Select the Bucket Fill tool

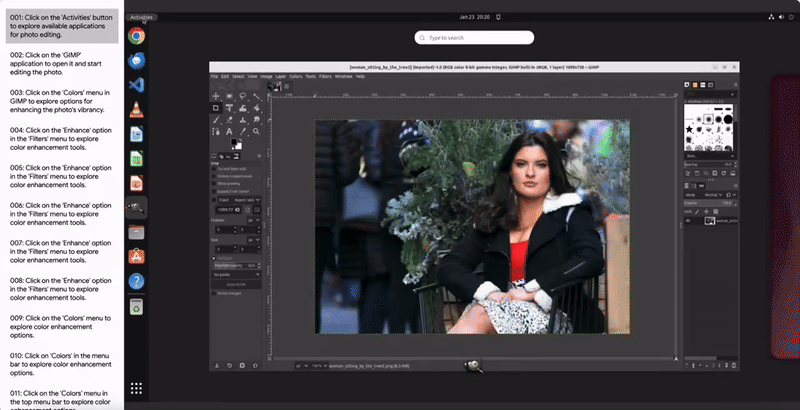tap(256, 108)
